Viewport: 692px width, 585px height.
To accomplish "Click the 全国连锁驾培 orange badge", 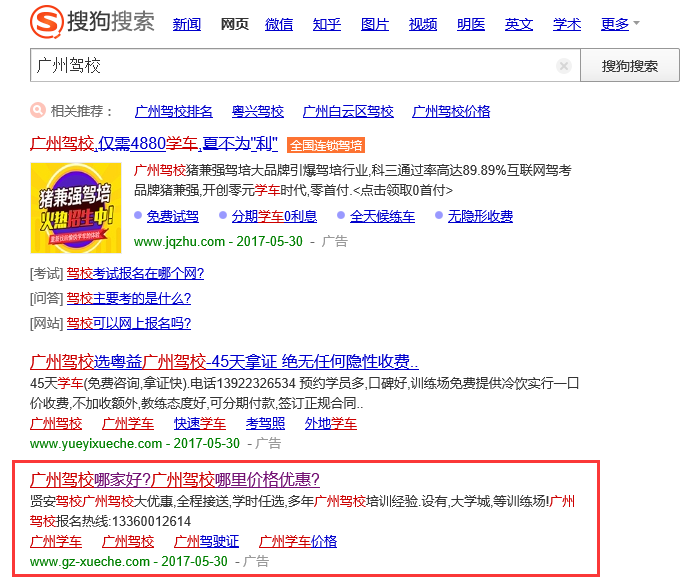I will [x=326, y=145].
